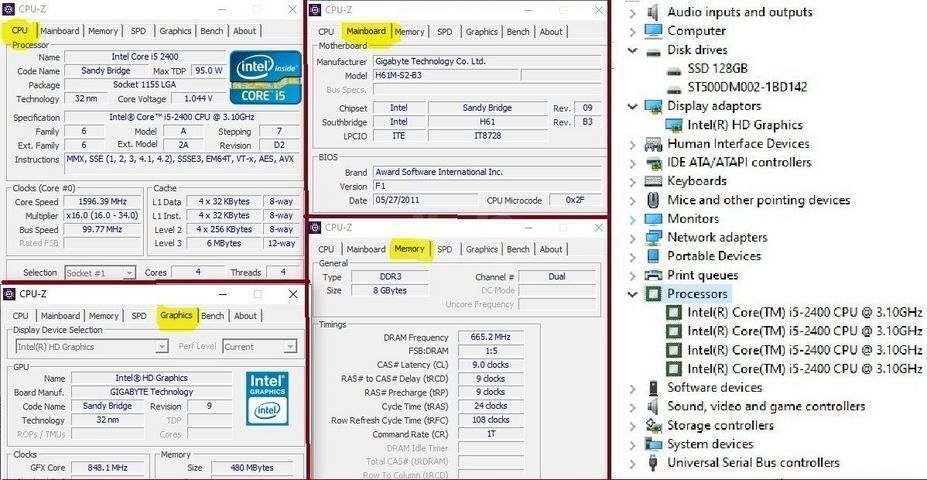Viewport: 927px width, 480px height.
Task: Click the Processors category chip icon
Action: [x=653, y=293]
